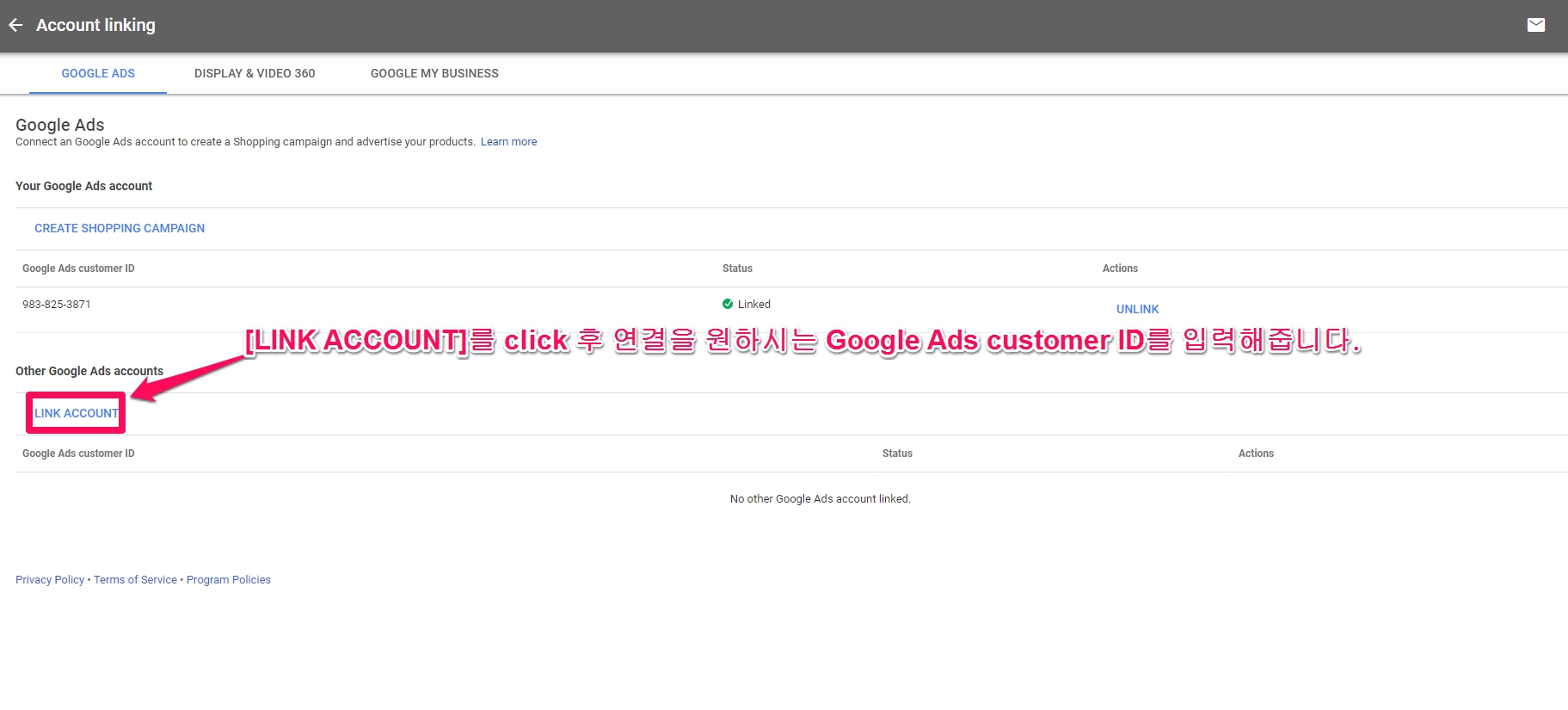Image resolution: width=1568 pixels, height=710 pixels.
Task: Click Status header in Other Google Ads accounts table
Action: pyautogui.click(x=897, y=454)
